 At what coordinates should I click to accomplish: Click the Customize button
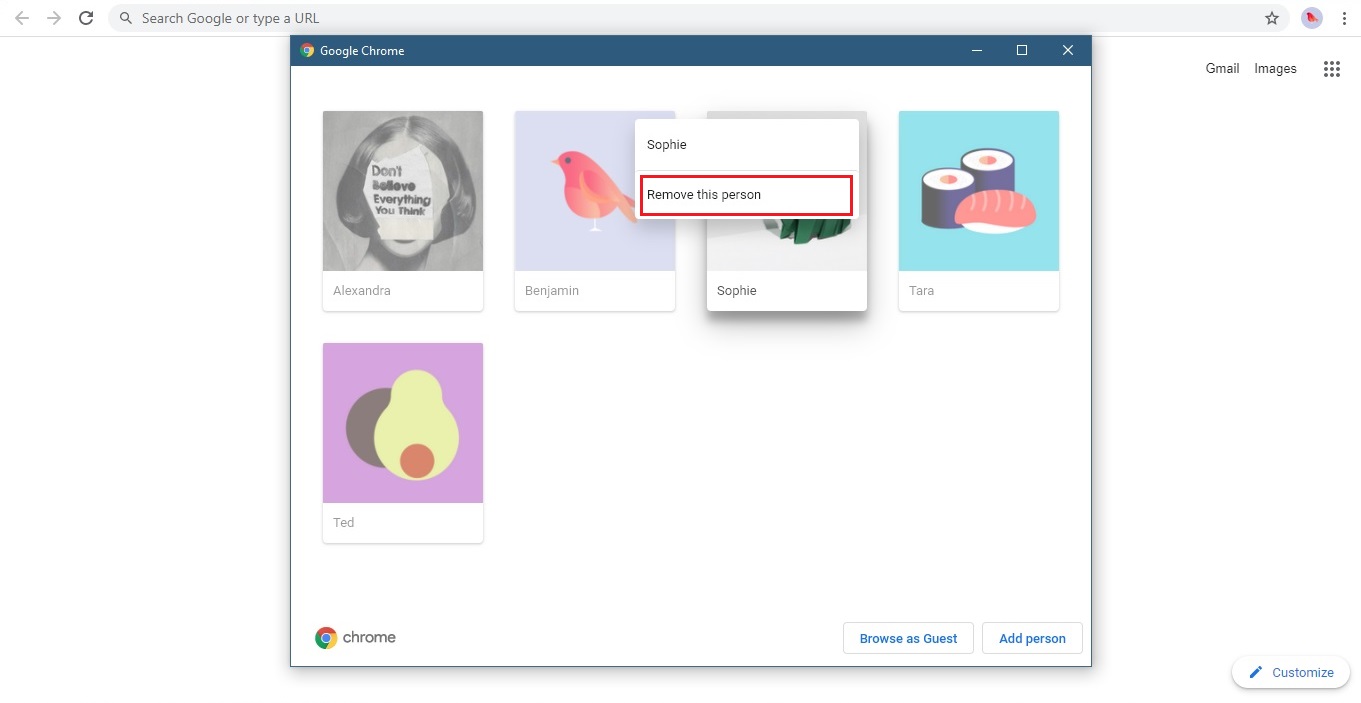click(x=1290, y=672)
